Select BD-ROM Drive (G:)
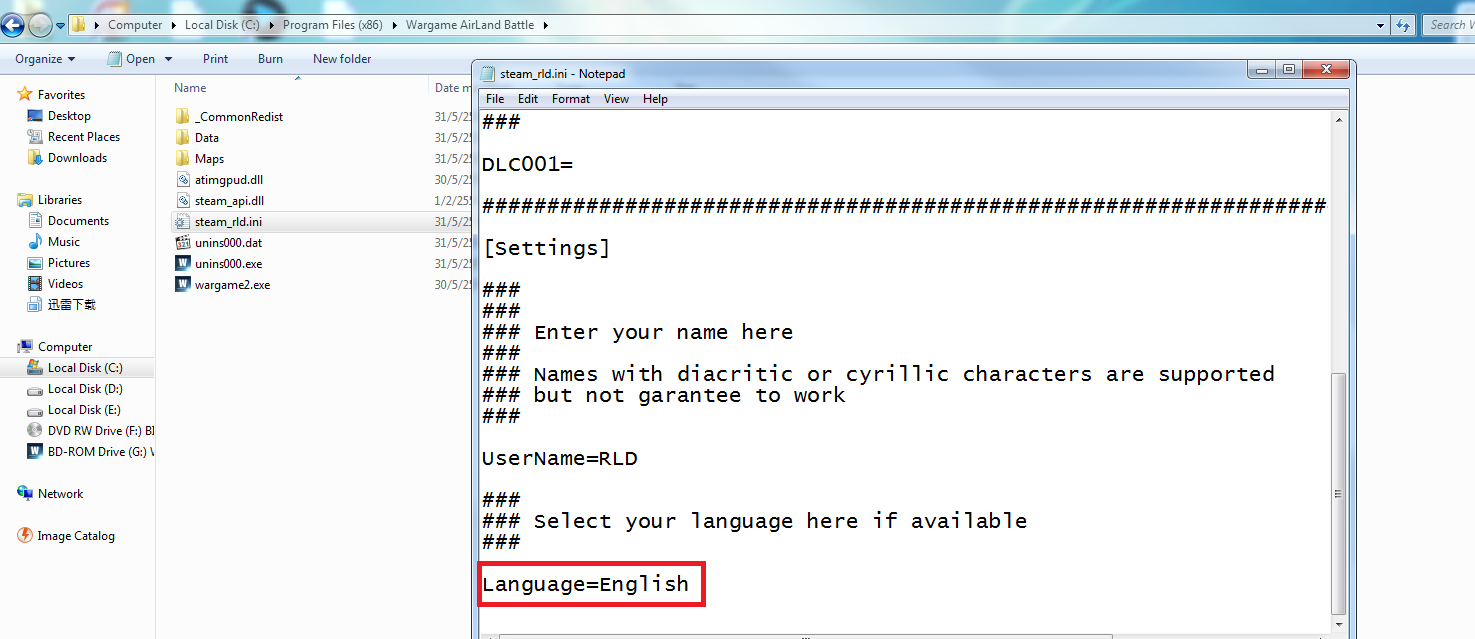Screen dimensions: 1475x639 click(x=91, y=452)
